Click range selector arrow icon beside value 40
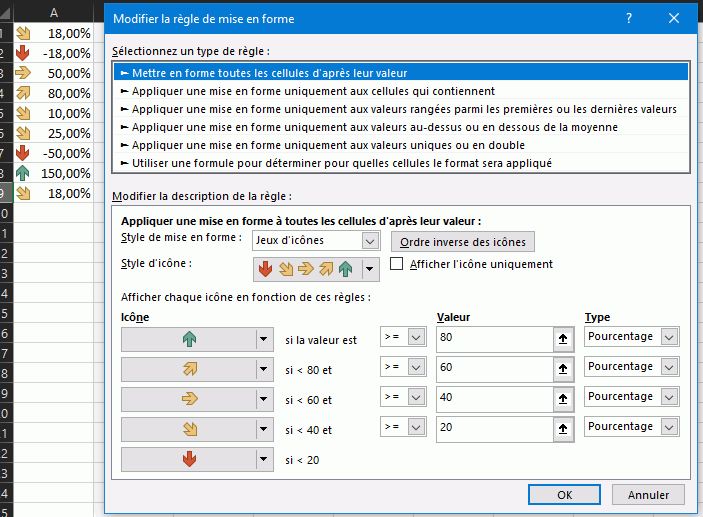 (564, 400)
